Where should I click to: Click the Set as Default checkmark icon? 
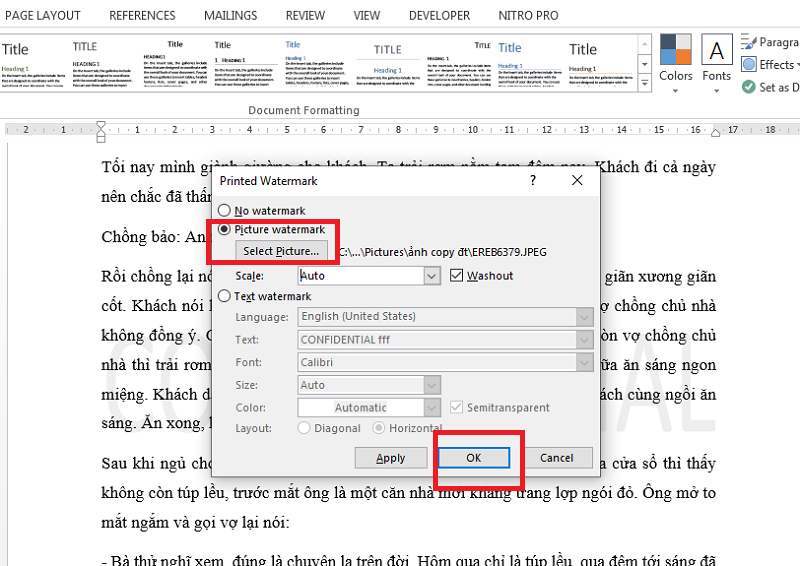coord(748,87)
